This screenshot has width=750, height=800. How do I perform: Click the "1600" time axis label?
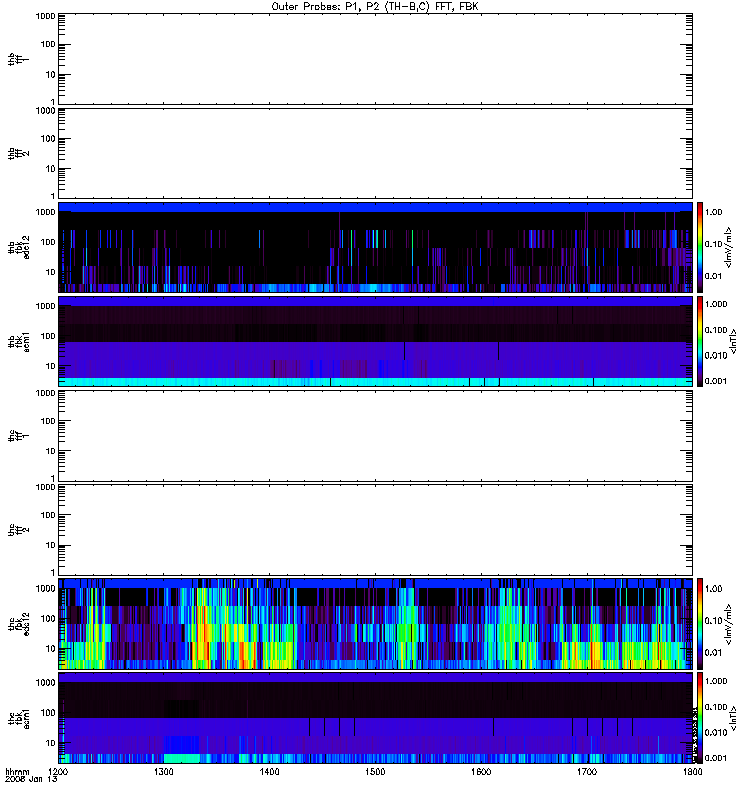click(481, 771)
